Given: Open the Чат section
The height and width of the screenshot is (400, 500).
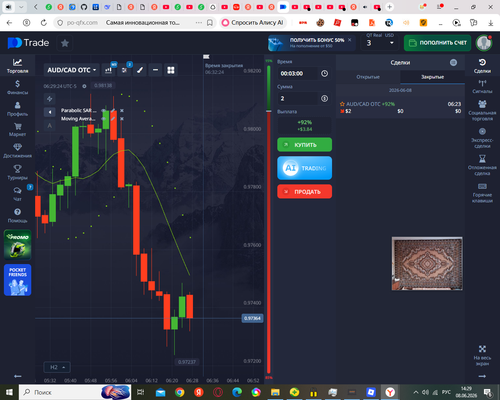Looking at the screenshot, I should (17, 194).
